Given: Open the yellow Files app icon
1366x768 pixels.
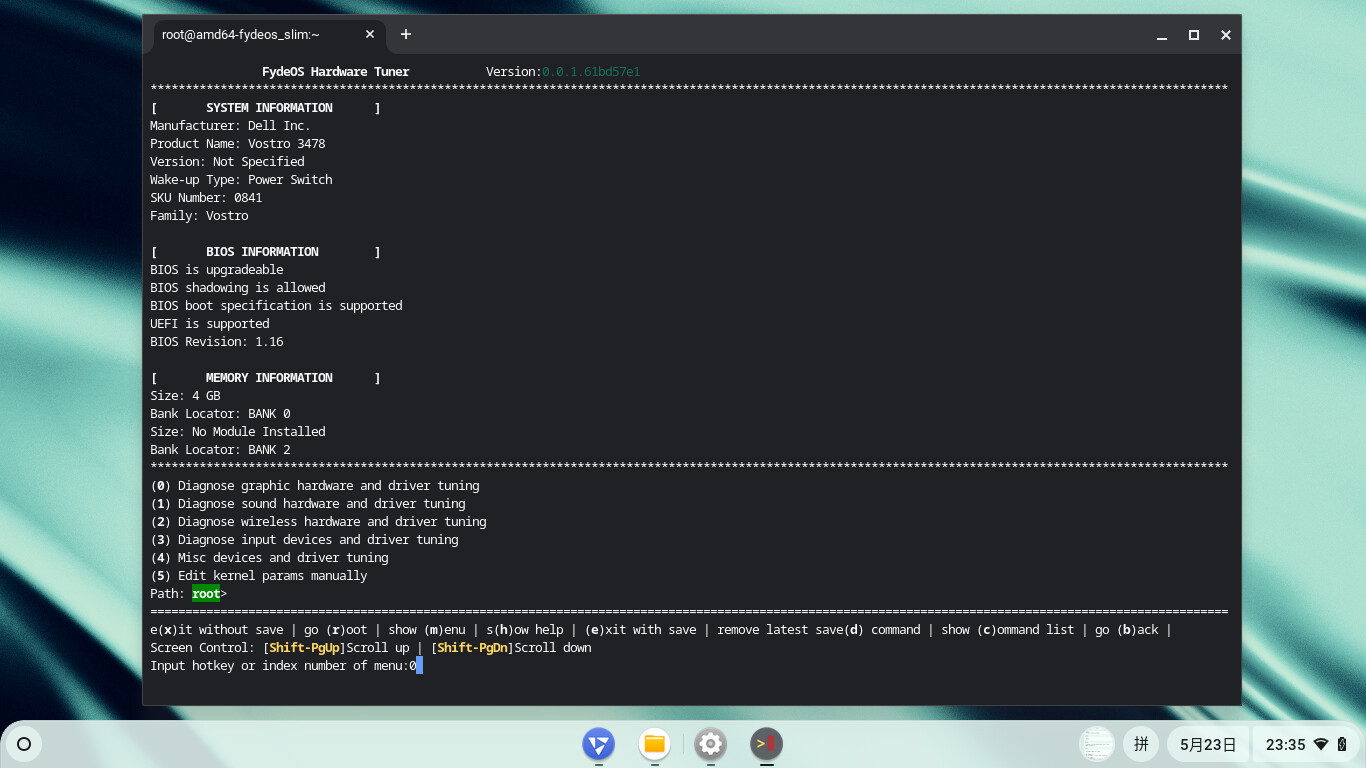Looking at the screenshot, I should click(x=655, y=744).
